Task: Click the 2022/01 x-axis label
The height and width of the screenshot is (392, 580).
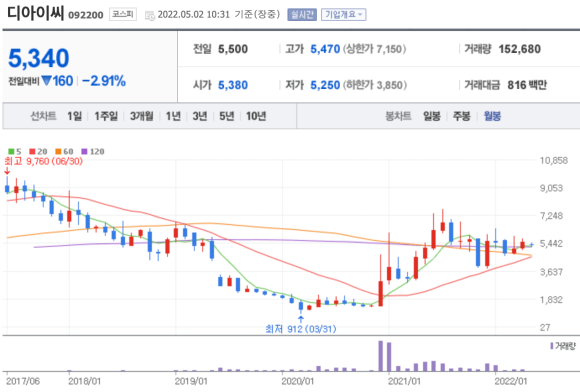Action: pos(511,381)
